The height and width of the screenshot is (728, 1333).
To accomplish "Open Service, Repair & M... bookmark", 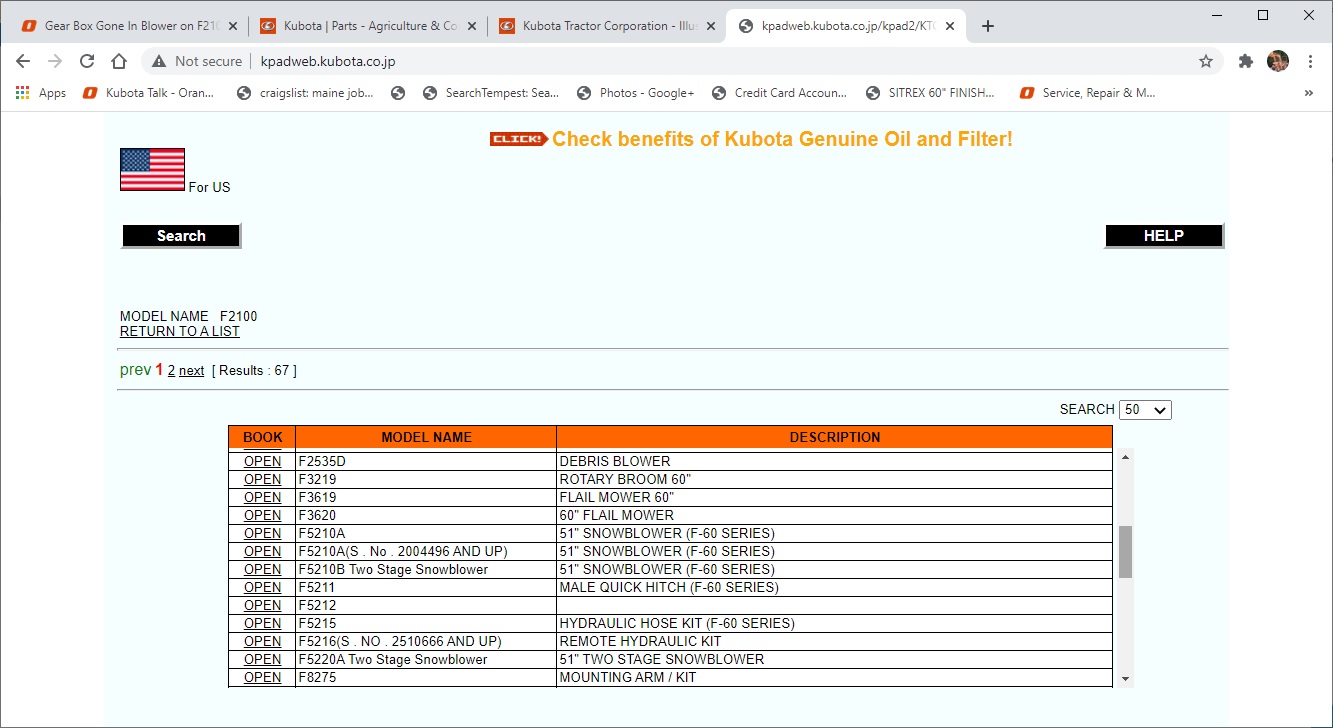I will pos(1087,93).
